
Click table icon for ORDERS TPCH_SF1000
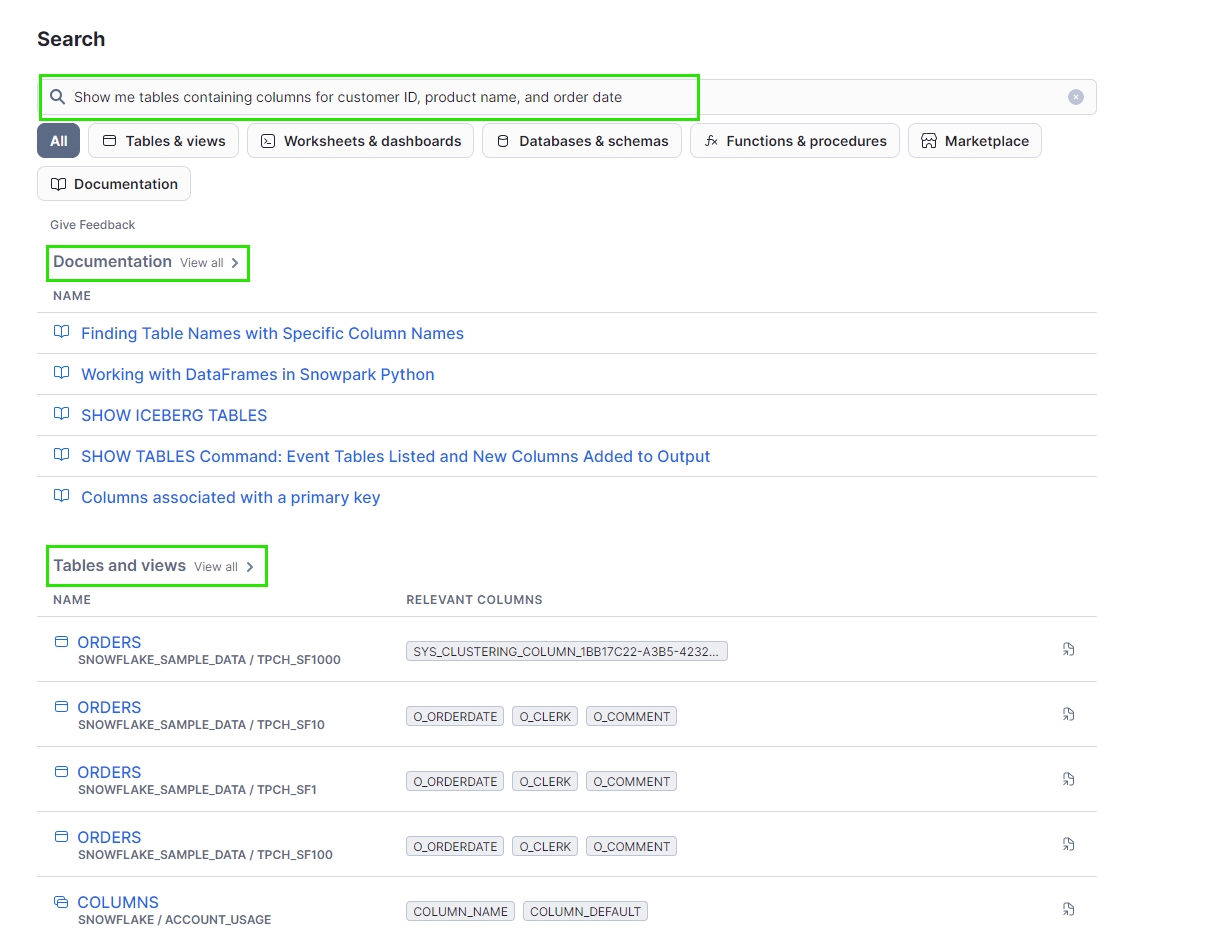coord(61,641)
